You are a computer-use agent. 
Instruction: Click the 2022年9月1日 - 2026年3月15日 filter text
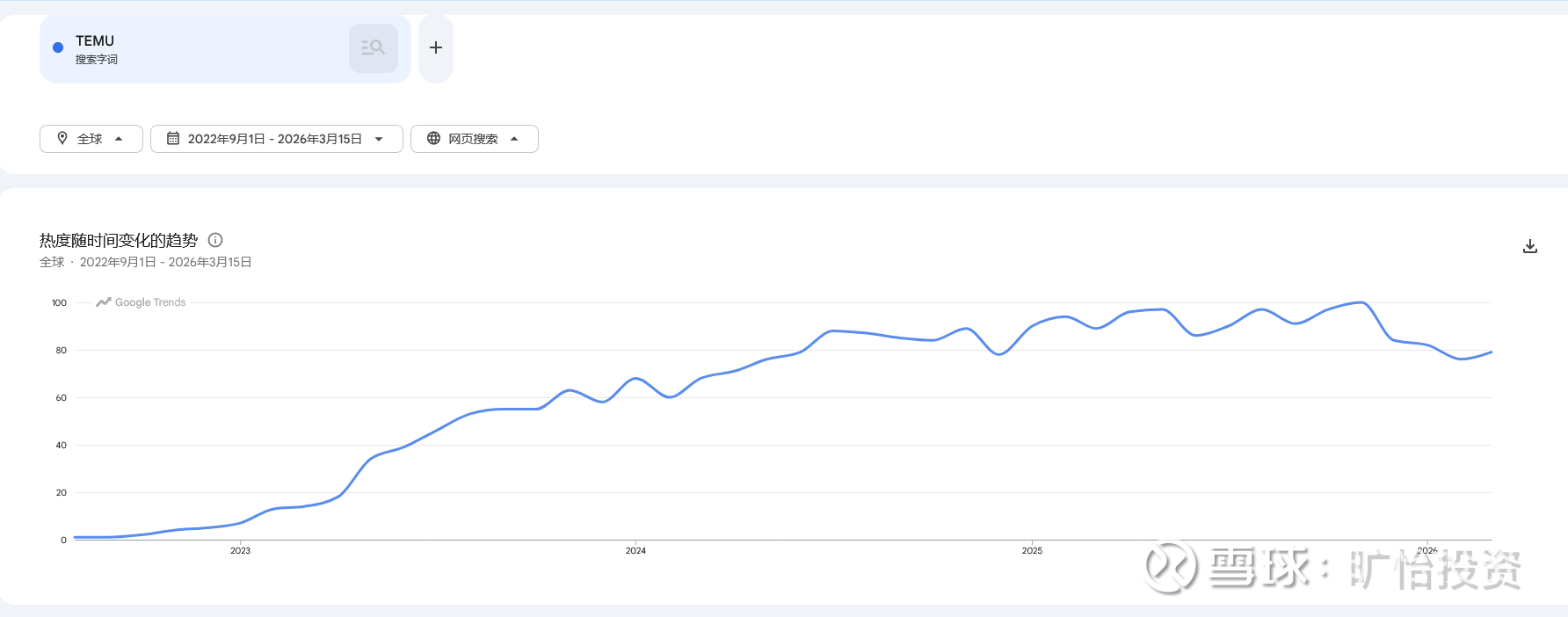pos(274,139)
